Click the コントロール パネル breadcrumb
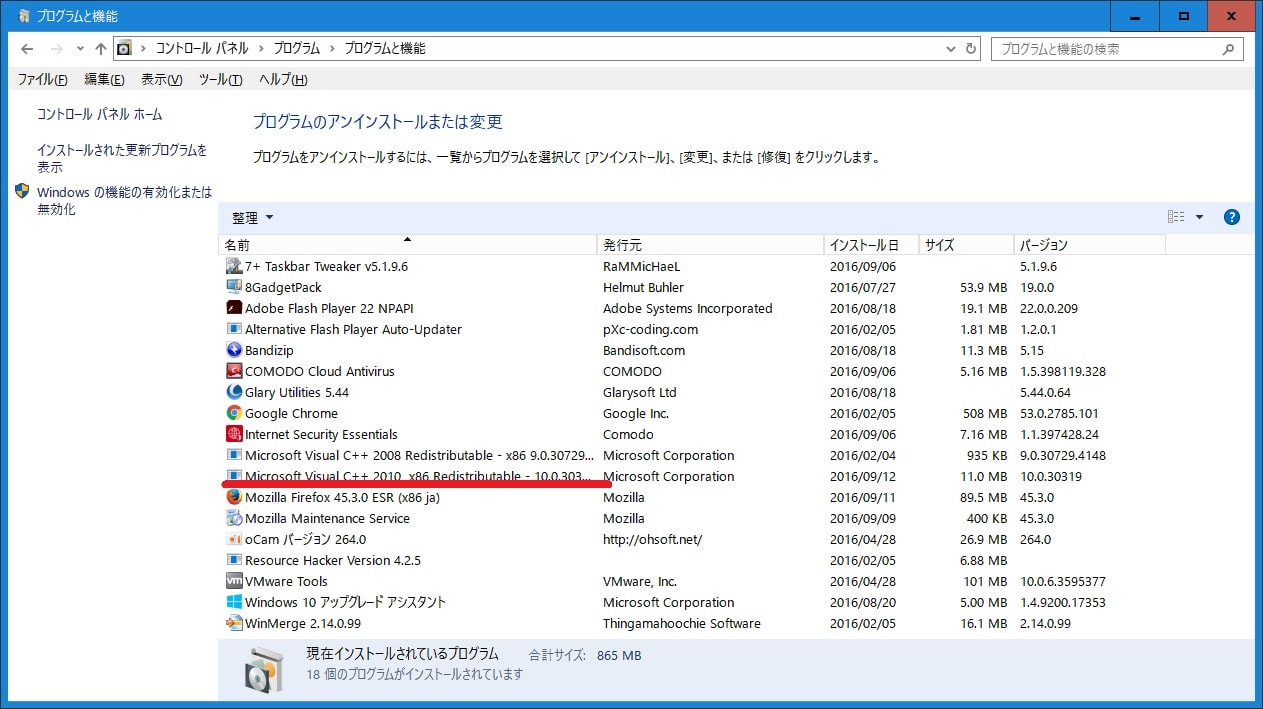The height and width of the screenshot is (709, 1263). tap(201, 49)
